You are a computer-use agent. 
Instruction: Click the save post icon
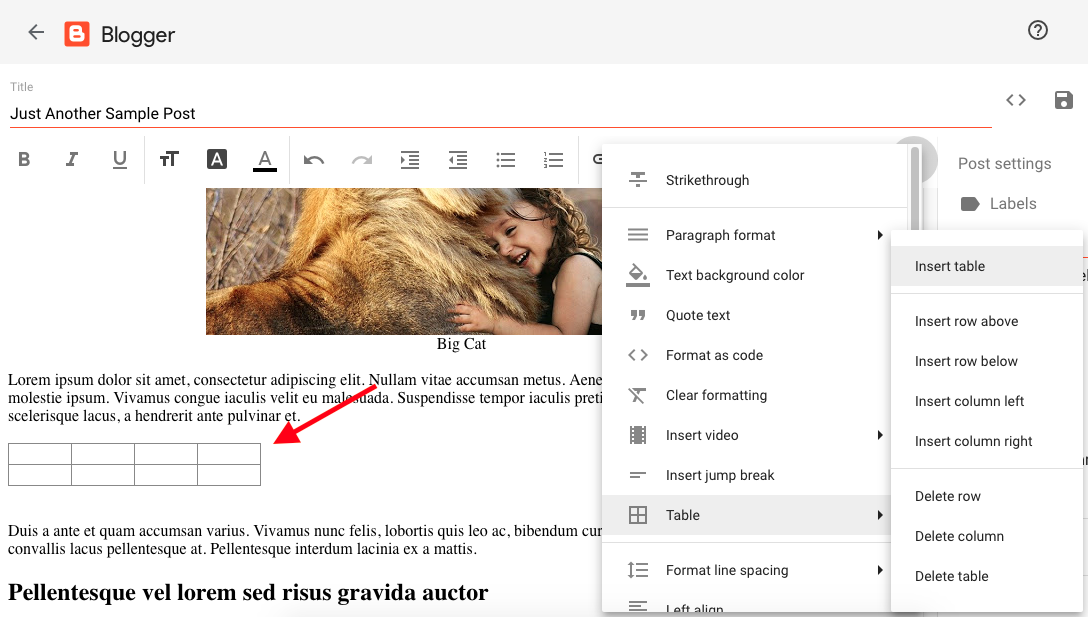point(1064,100)
